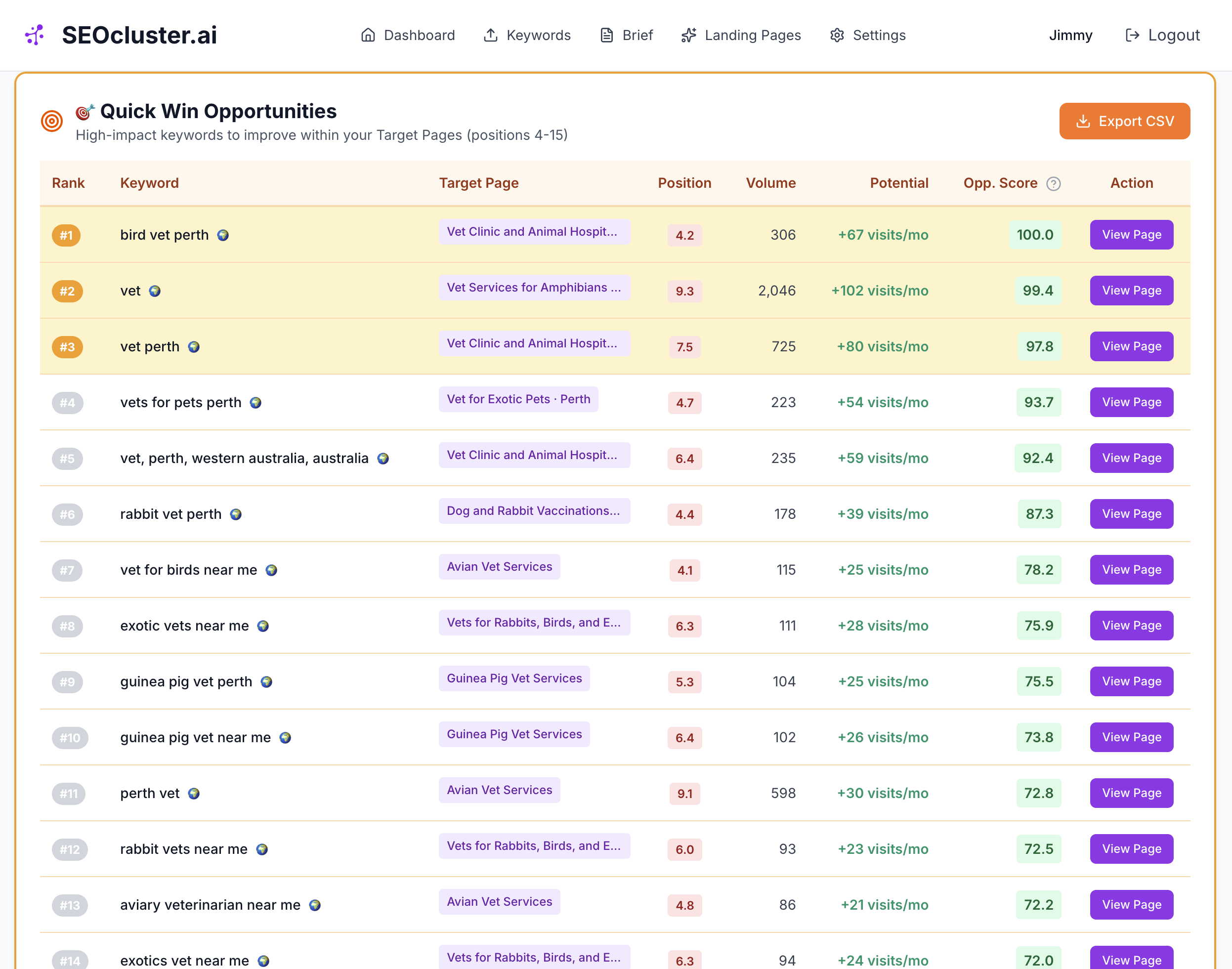Click the upload icon next to Keywords
This screenshot has width=1232, height=969.
pos(491,35)
